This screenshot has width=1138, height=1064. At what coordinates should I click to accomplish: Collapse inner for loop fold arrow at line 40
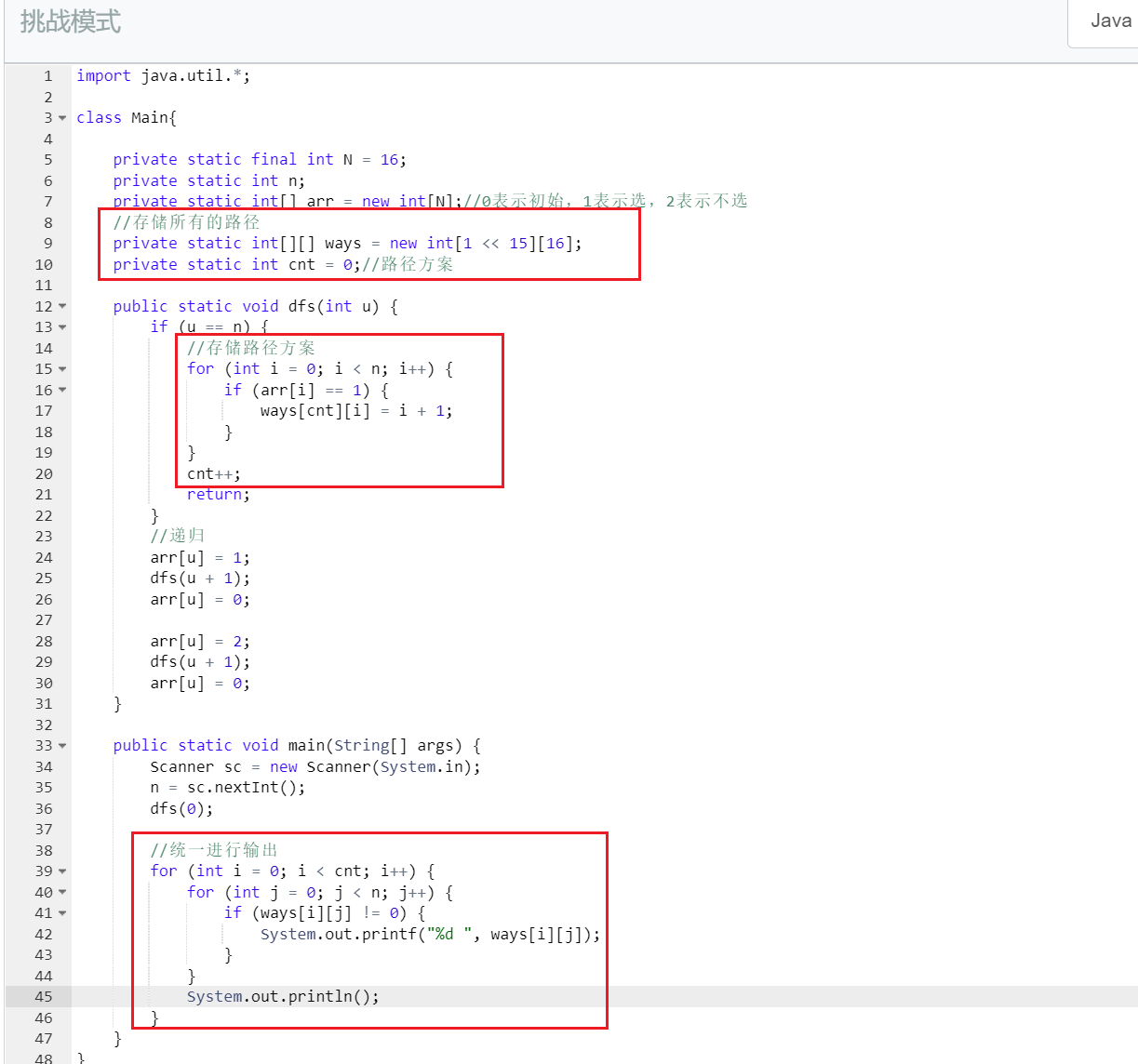[x=62, y=892]
